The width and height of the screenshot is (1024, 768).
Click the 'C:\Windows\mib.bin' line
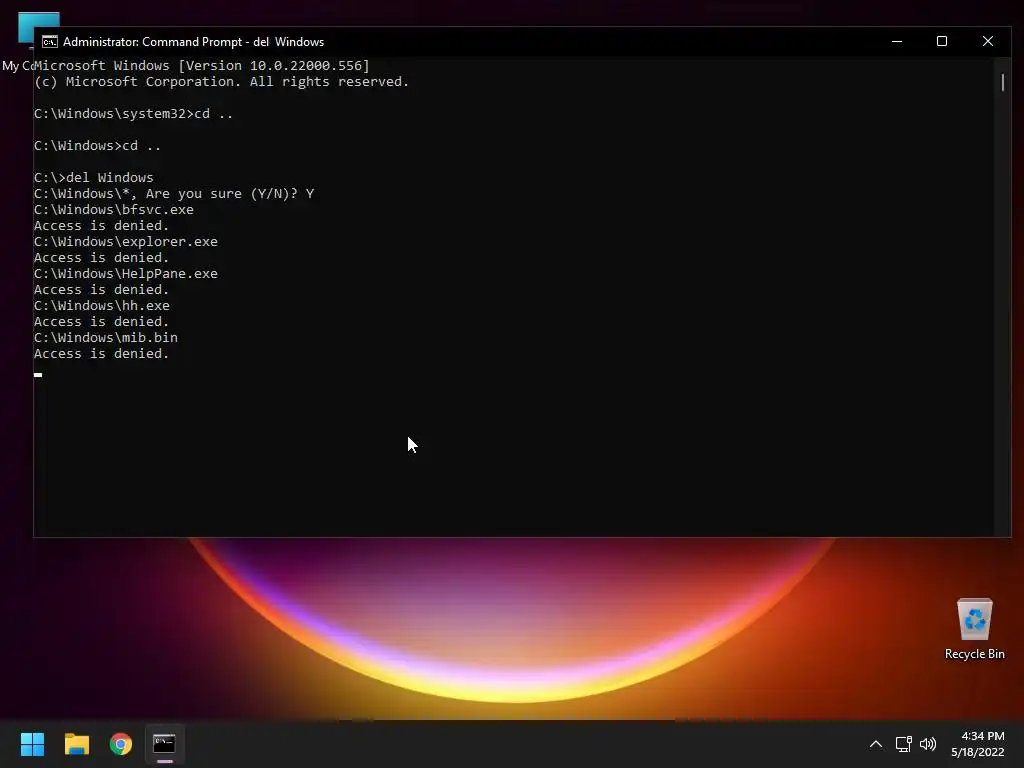point(106,338)
